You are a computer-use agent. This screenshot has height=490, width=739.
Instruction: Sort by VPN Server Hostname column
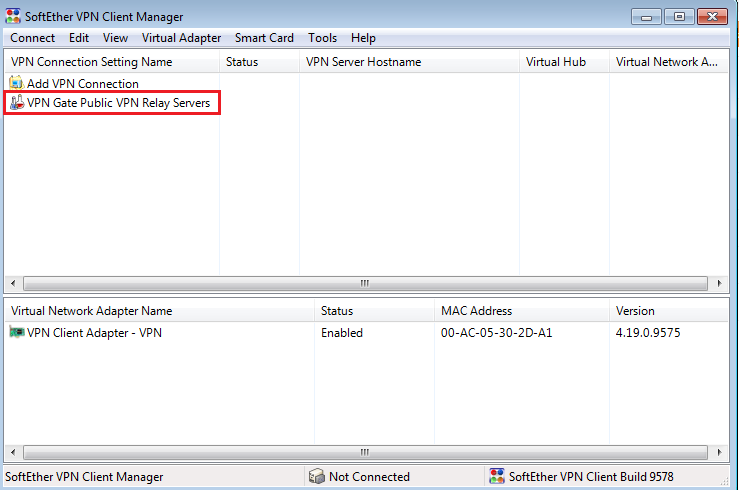pos(409,62)
